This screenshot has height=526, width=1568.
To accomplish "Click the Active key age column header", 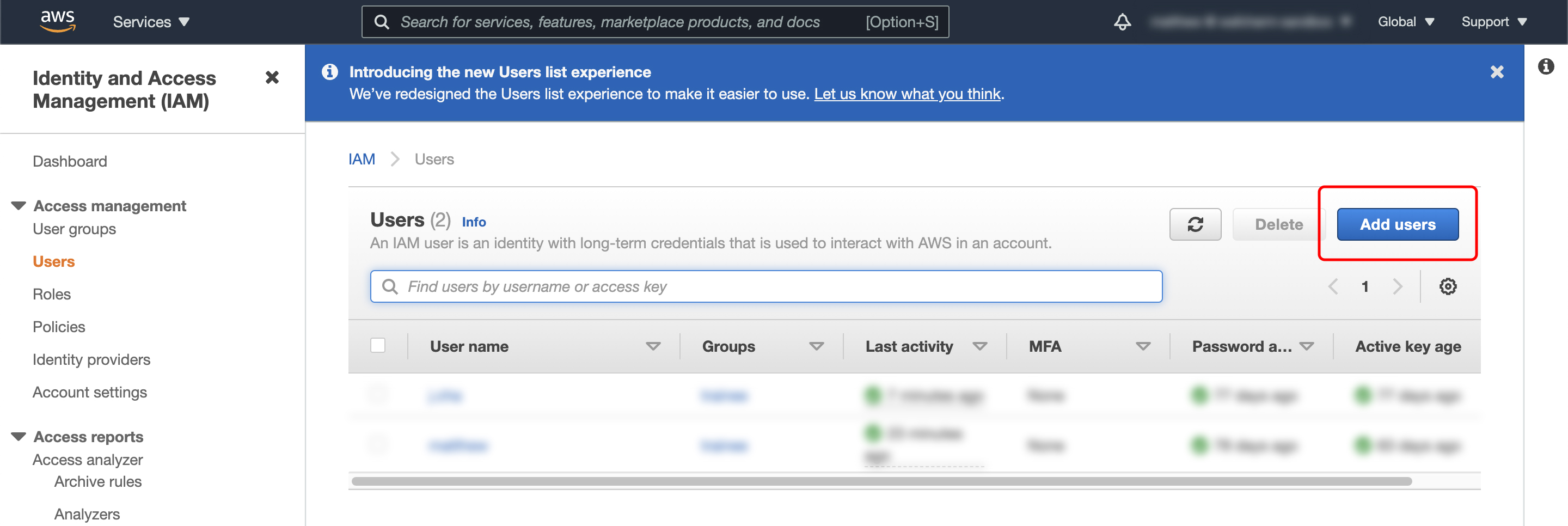I will coord(1407,346).
